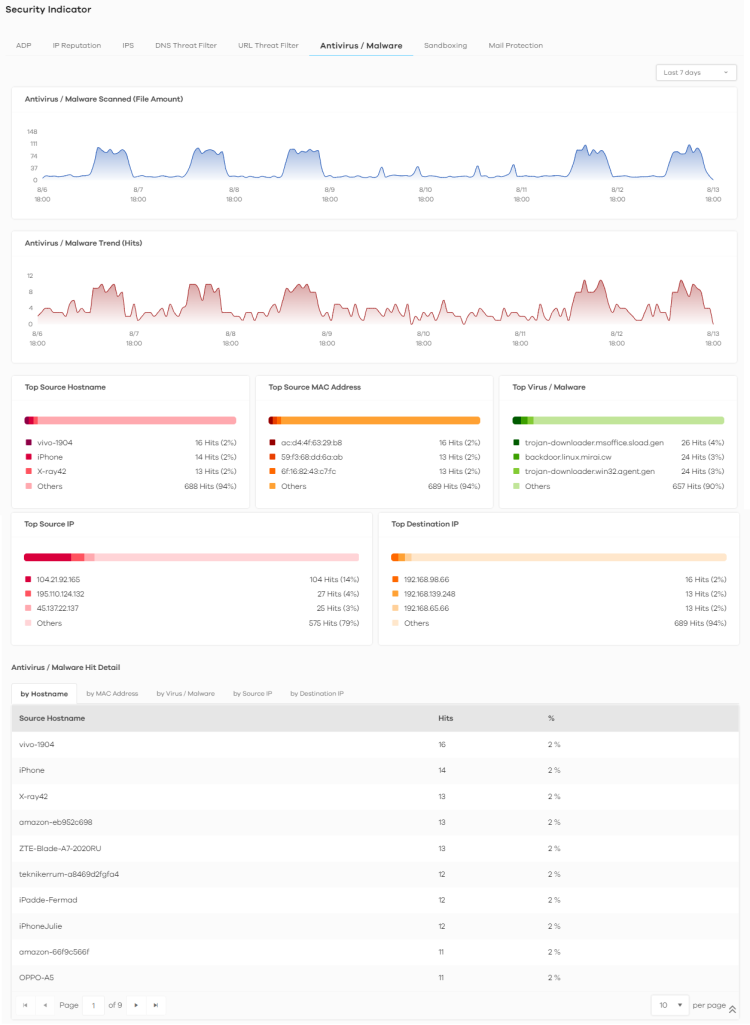
Task: Show hit detail by MAC Address
Action: [x=112, y=693]
